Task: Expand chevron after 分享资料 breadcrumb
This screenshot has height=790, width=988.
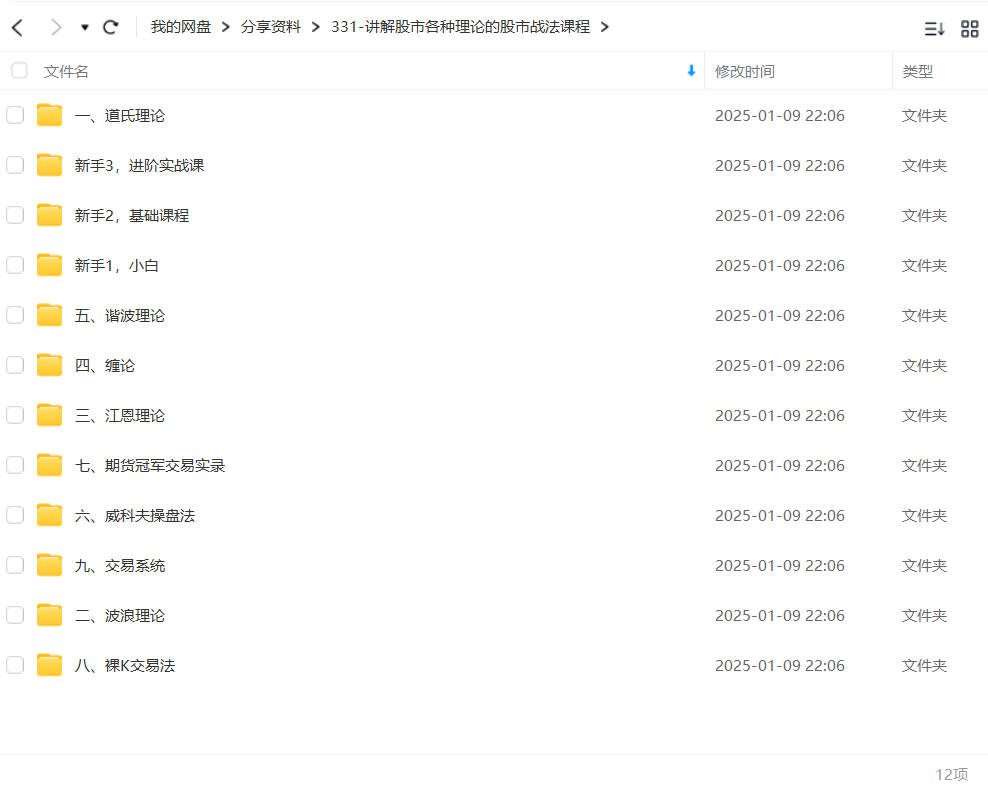Action: pos(316,27)
